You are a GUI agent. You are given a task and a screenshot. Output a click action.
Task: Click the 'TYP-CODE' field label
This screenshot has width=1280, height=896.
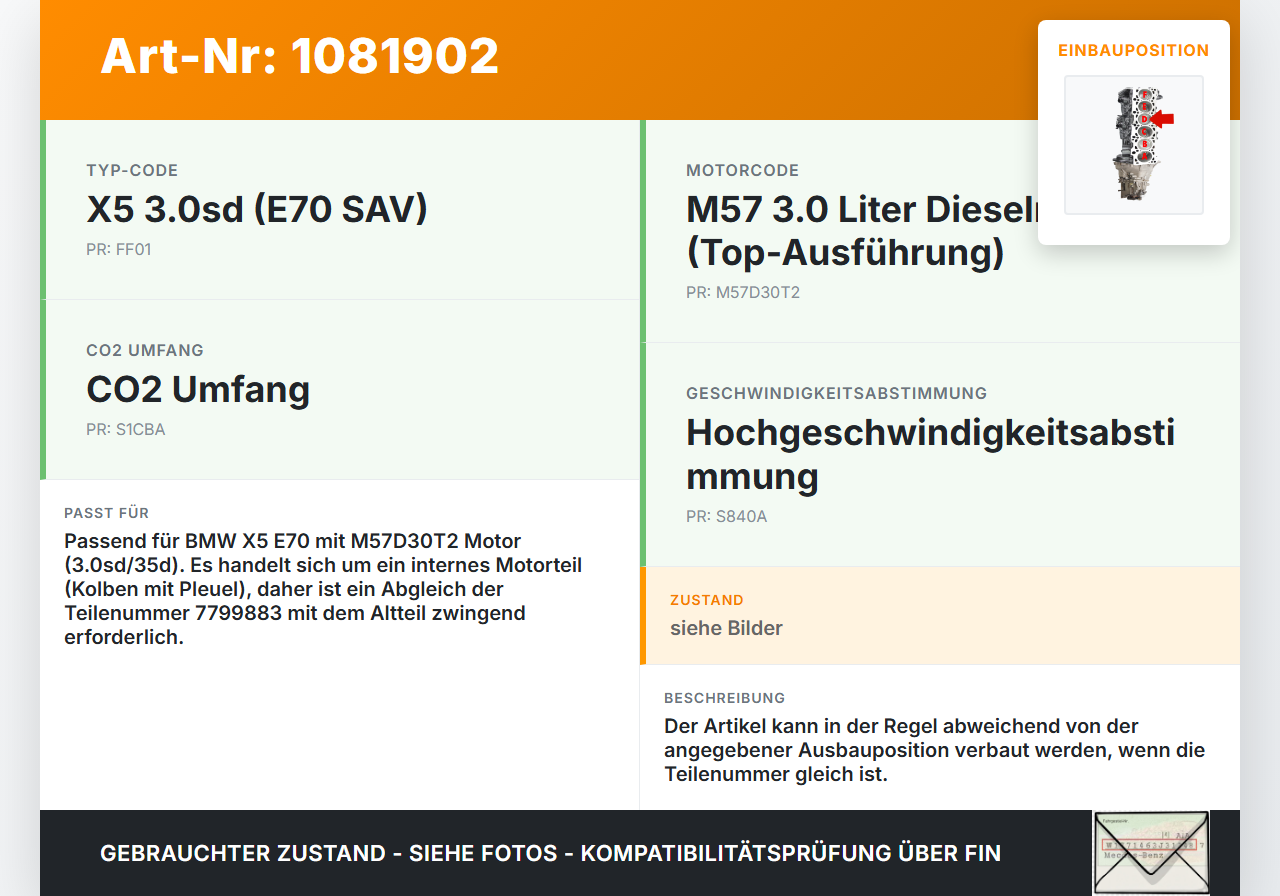point(132,171)
